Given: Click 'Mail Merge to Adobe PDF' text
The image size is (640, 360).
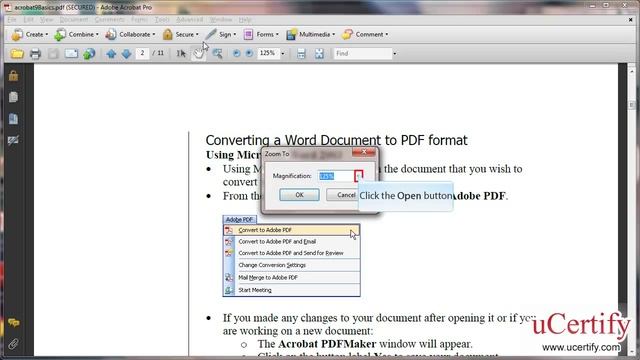Looking at the screenshot, I should (x=268, y=278).
